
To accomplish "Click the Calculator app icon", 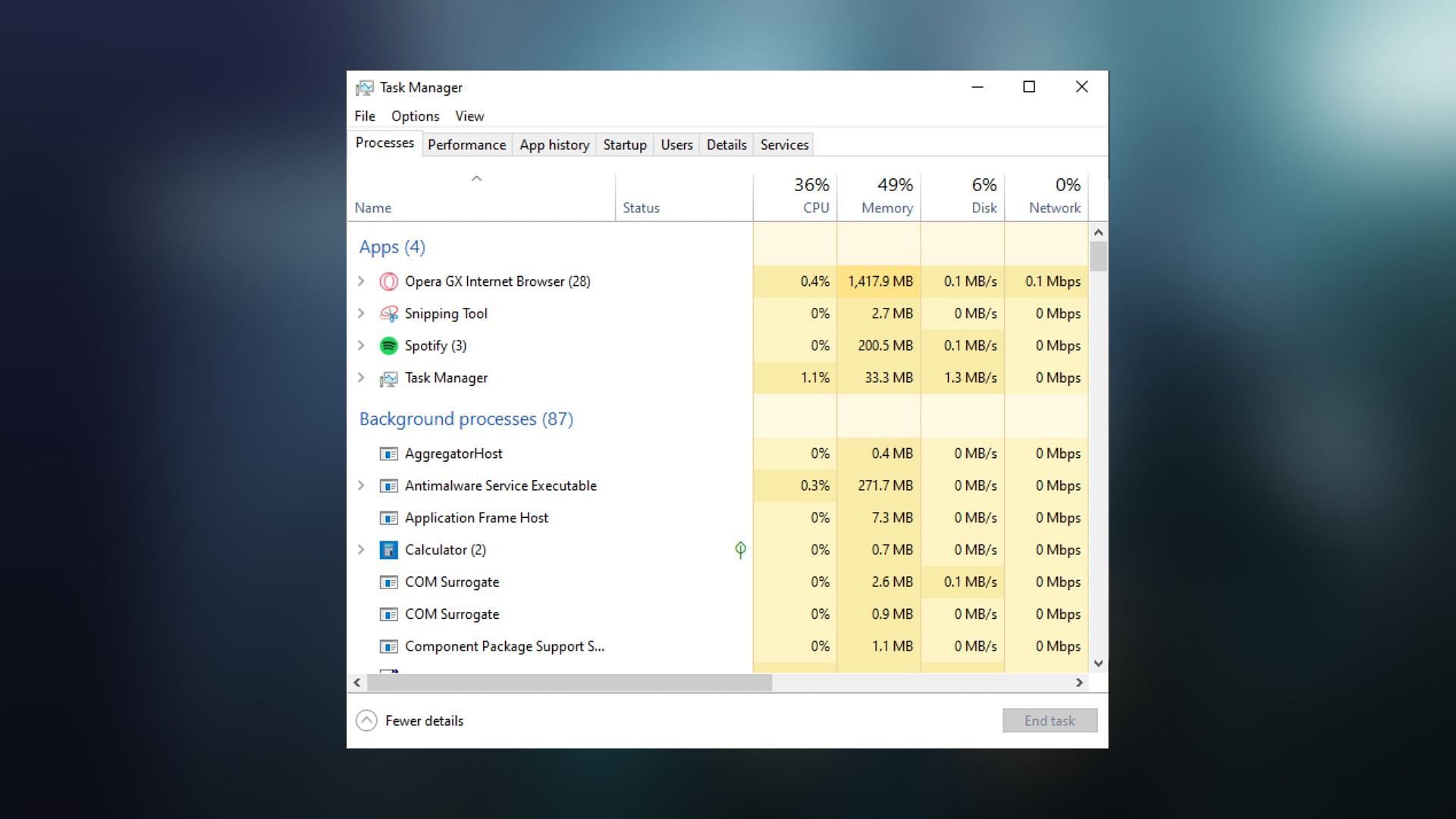I will coord(388,550).
